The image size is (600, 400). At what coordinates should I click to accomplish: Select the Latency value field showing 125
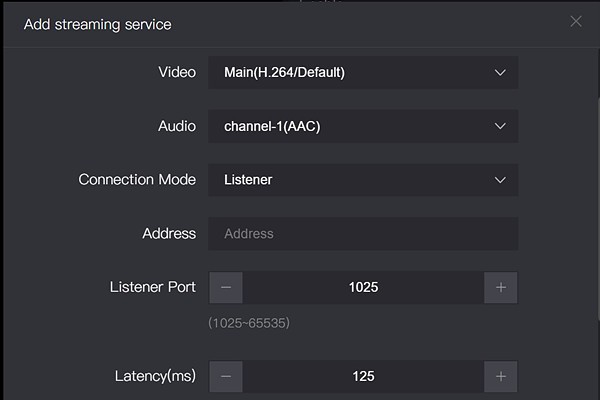pos(363,377)
